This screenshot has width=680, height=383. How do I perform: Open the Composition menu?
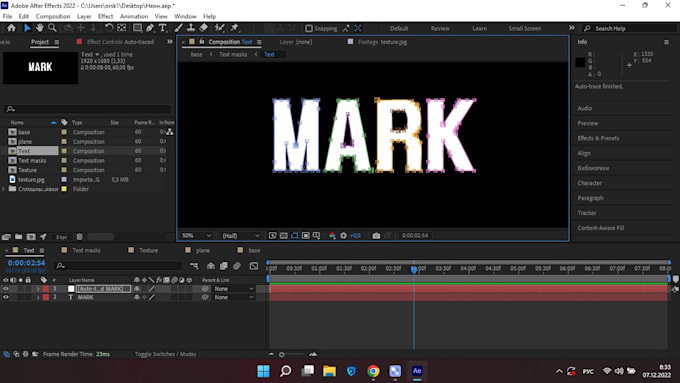point(53,16)
